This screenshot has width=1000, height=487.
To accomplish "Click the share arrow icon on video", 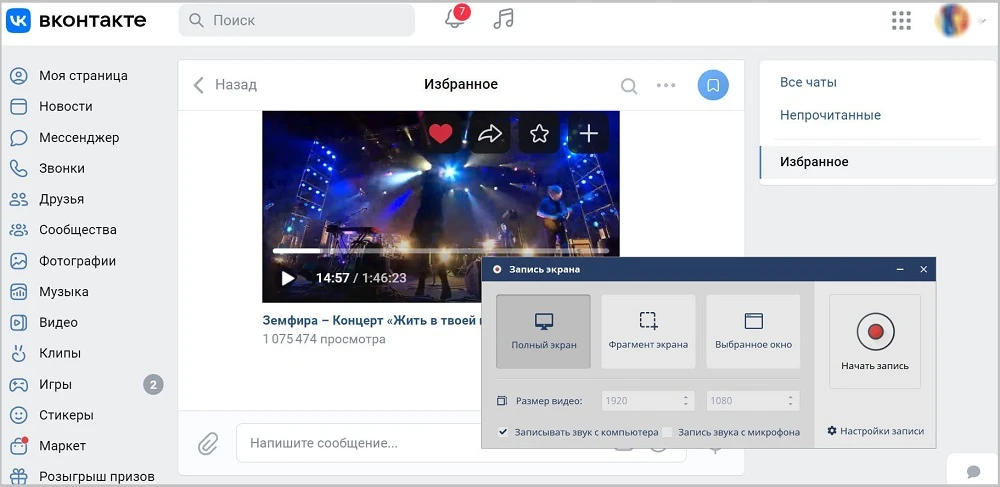I will pos(490,133).
